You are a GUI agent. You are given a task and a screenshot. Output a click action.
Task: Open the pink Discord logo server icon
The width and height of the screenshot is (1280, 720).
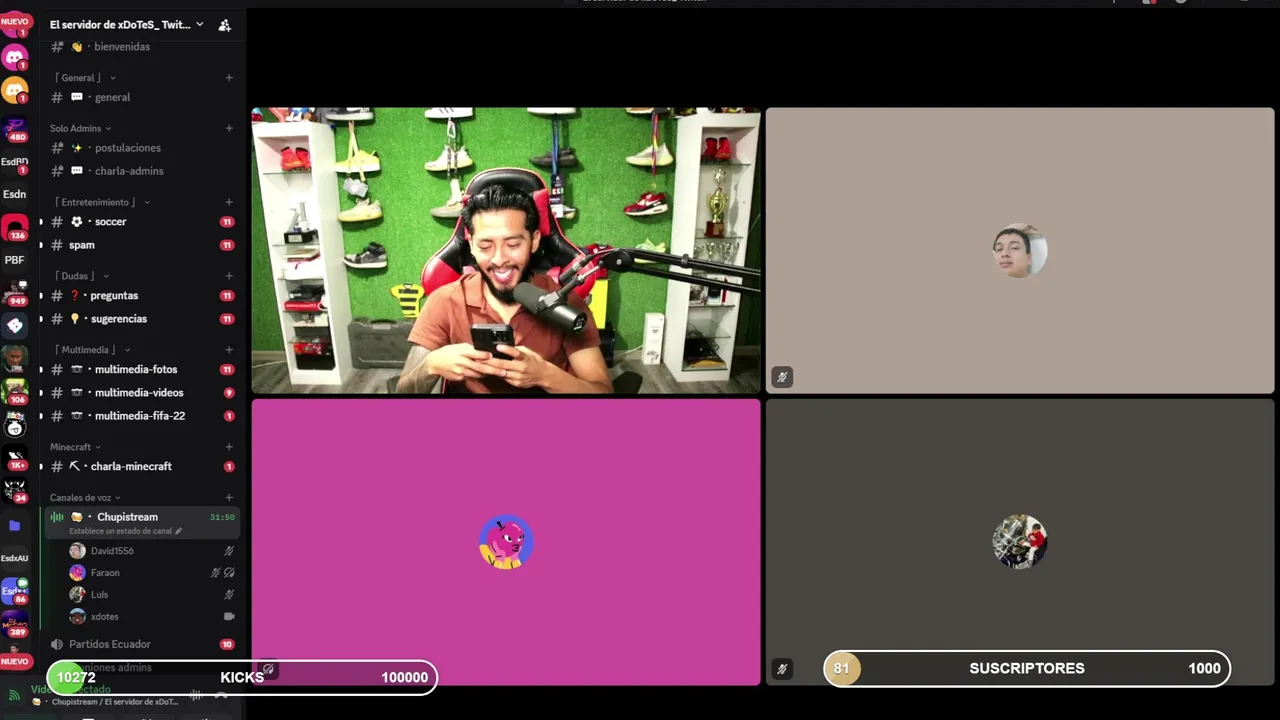pos(15,57)
